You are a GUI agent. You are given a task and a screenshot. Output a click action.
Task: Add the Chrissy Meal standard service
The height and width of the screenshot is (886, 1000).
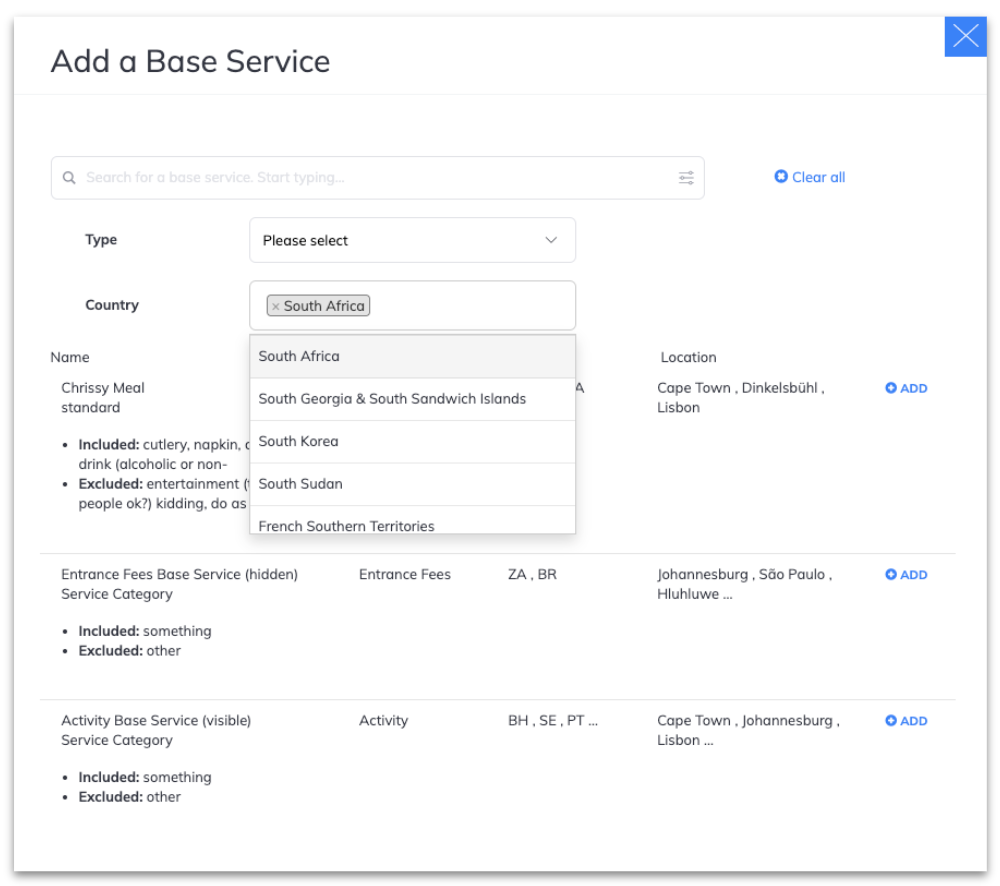pyautogui.click(x=906, y=388)
